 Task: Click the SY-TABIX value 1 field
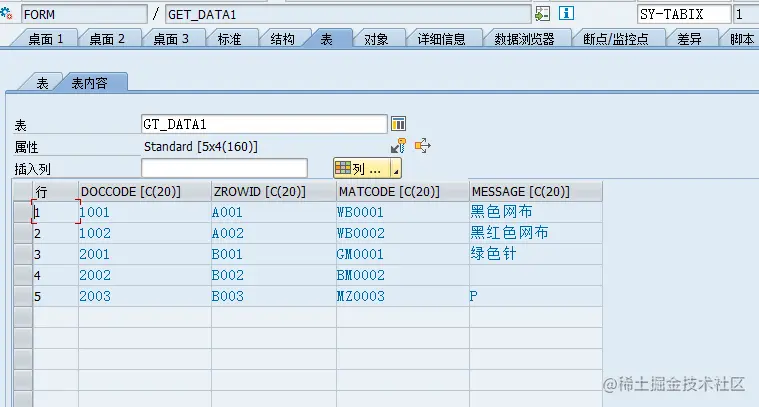click(x=746, y=14)
